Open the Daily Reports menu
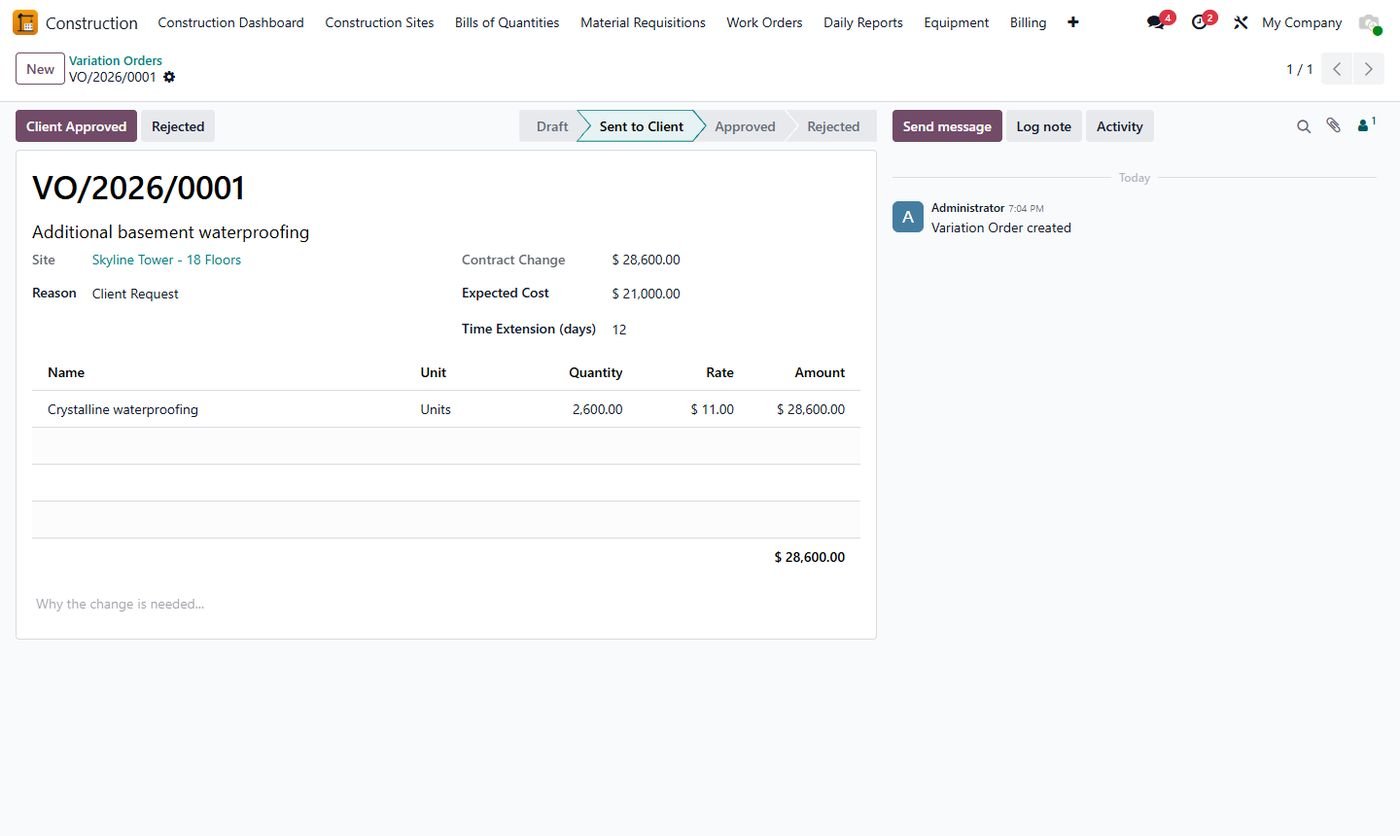Viewport: 1400px width, 836px height. [x=863, y=22]
